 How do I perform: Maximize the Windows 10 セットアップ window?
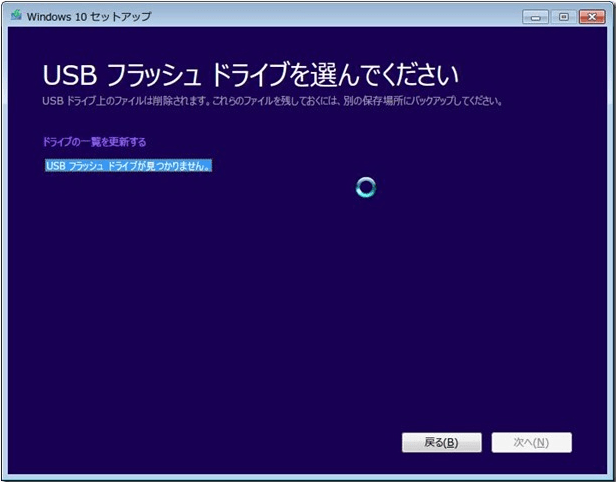pyautogui.click(x=563, y=17)
